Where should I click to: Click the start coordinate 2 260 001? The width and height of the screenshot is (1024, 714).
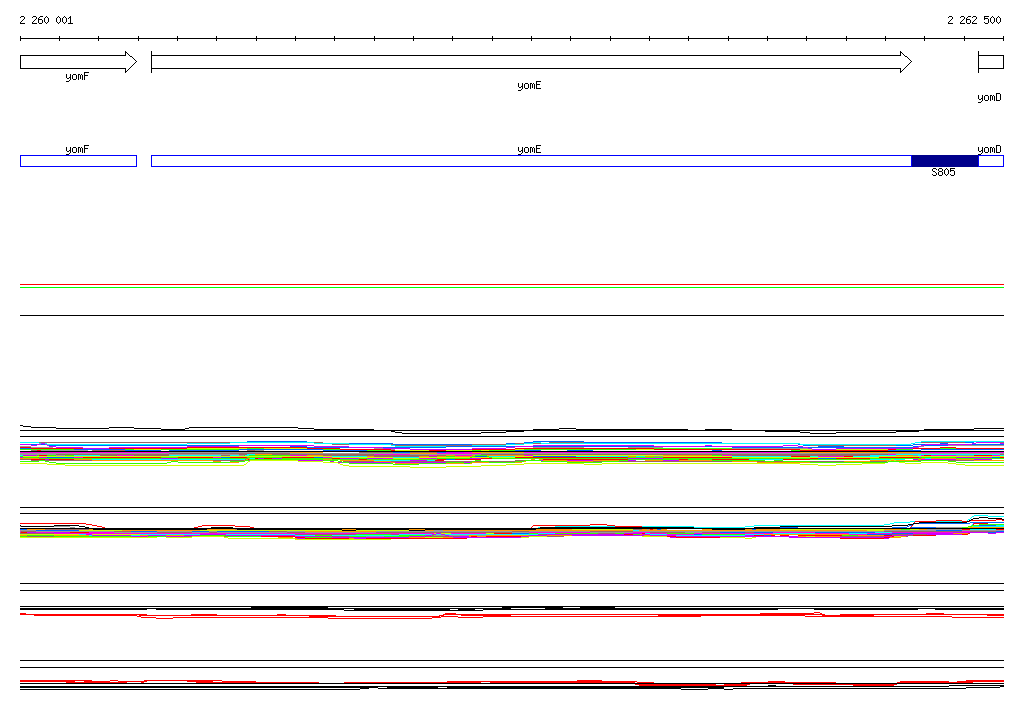tap(46, 20)
